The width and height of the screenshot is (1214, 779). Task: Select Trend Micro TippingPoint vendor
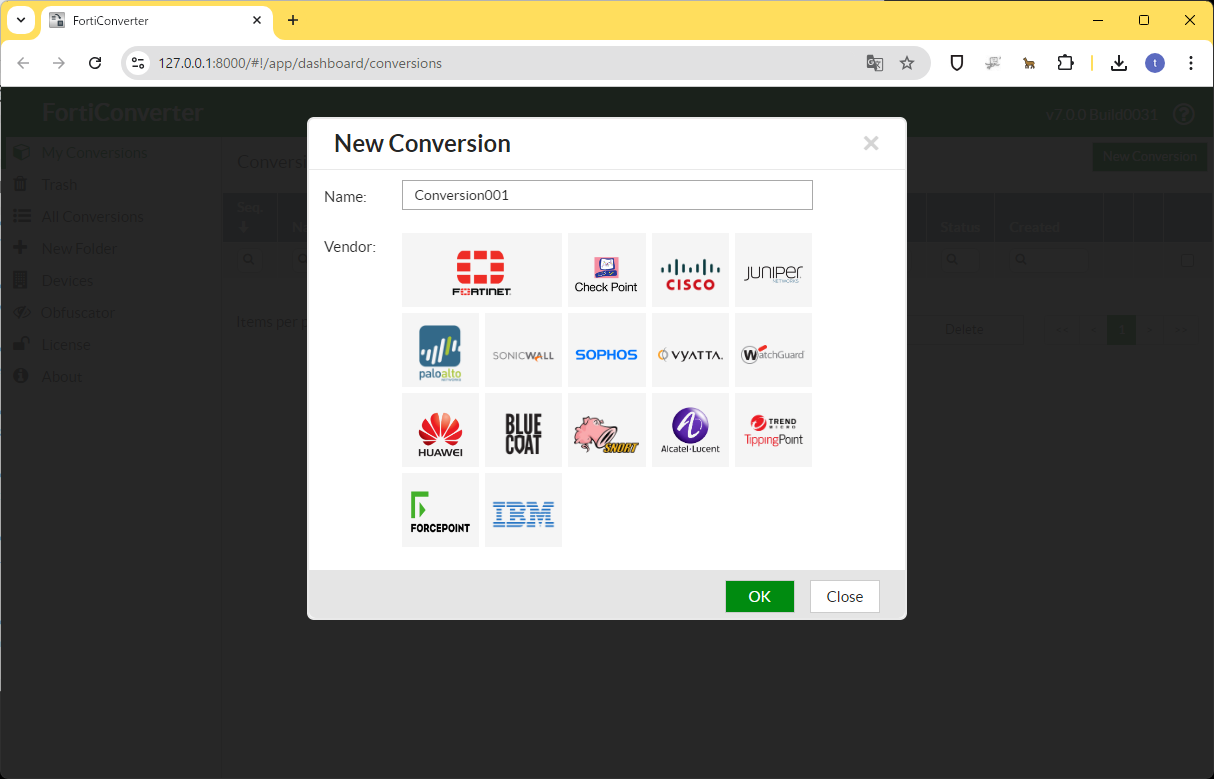773,430
